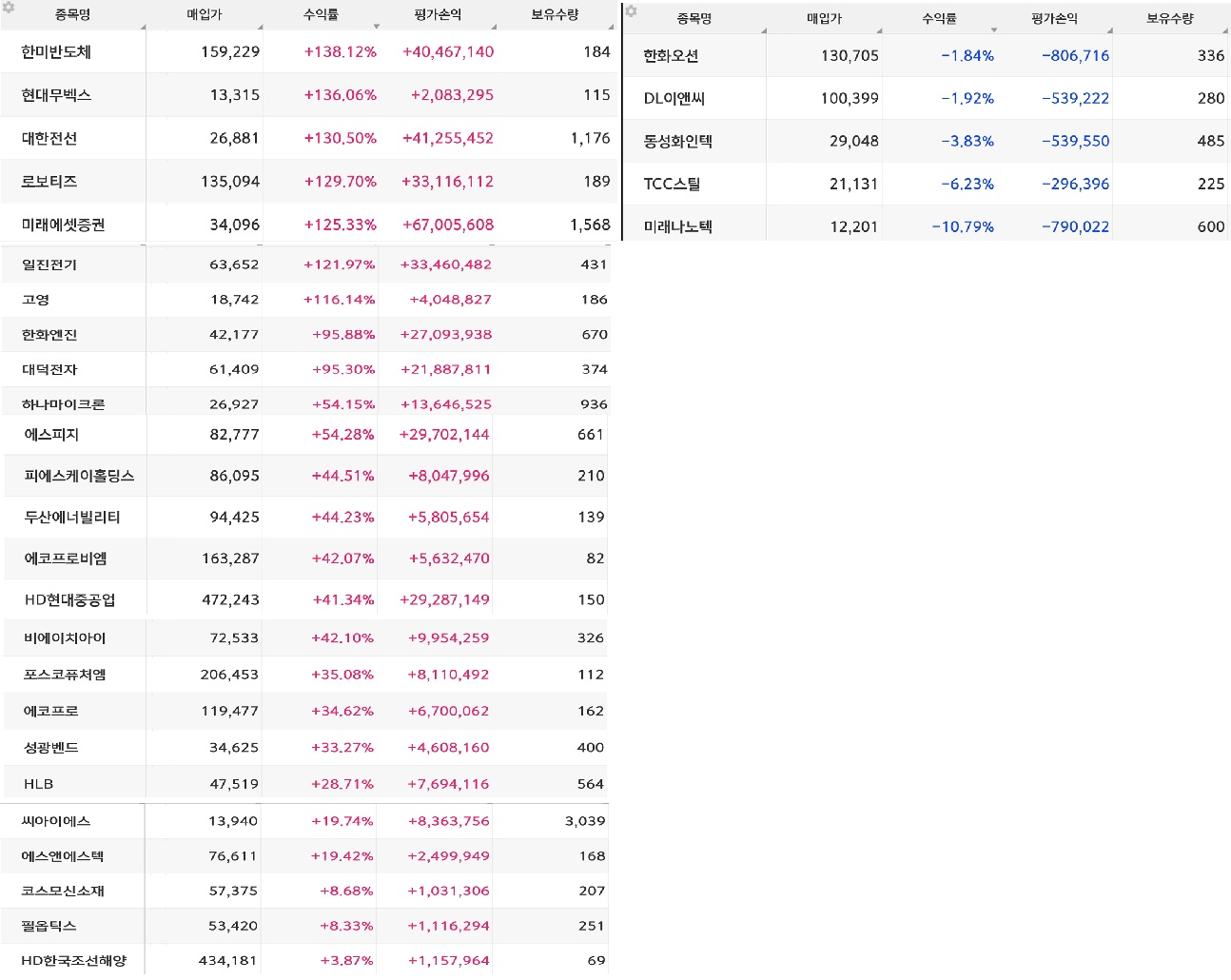
Task: Click the +138.12% return of 한미반도체
Action: pos(341,52)
